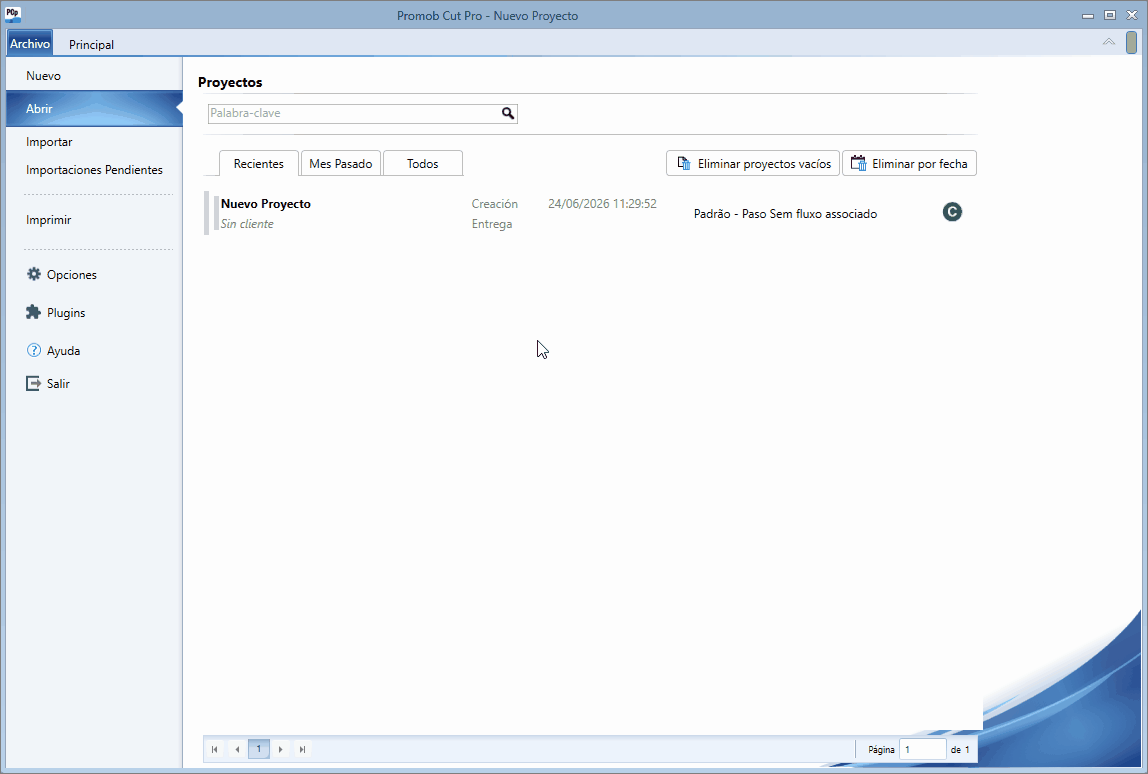Open Importaciones Pendientes
This screenshot has width=1148, height=774.
point(94,170)
